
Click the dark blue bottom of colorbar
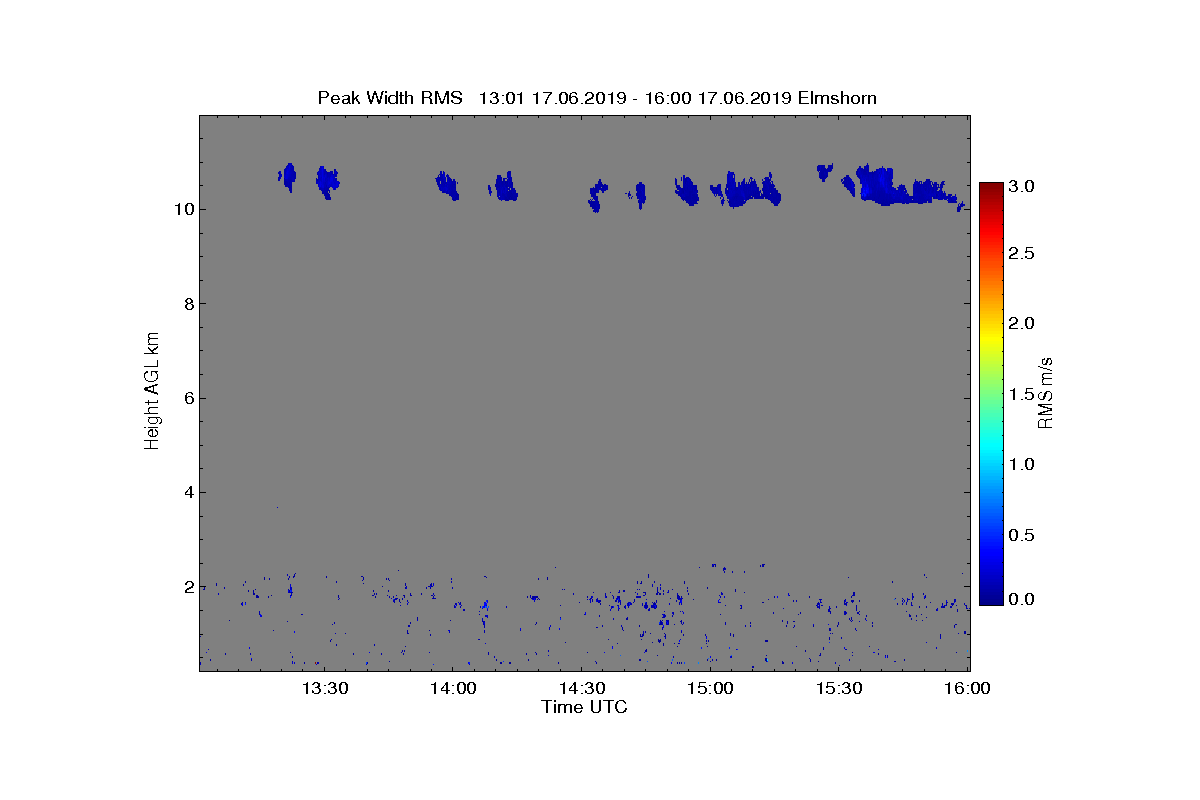(991, 598)
